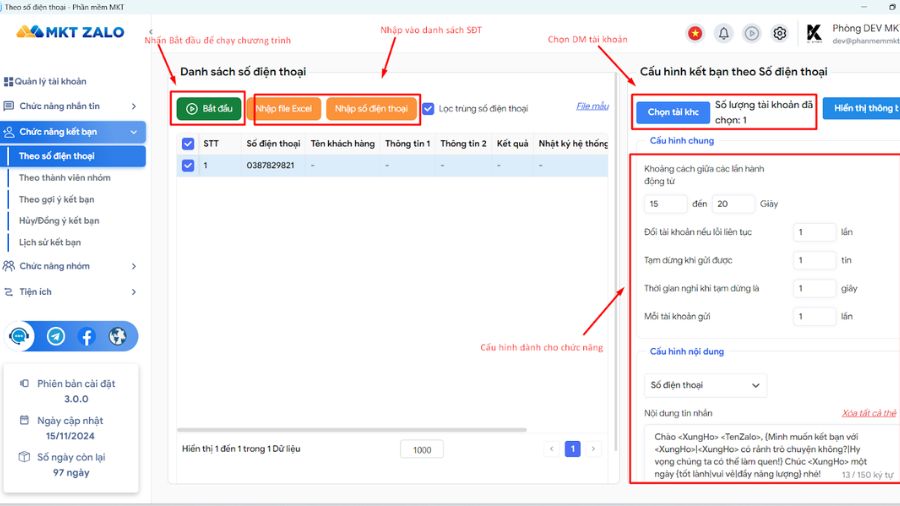The image size is (900, 506).
Task: Click the Nội dung tin nhắn text area
Action: [771, 453]
